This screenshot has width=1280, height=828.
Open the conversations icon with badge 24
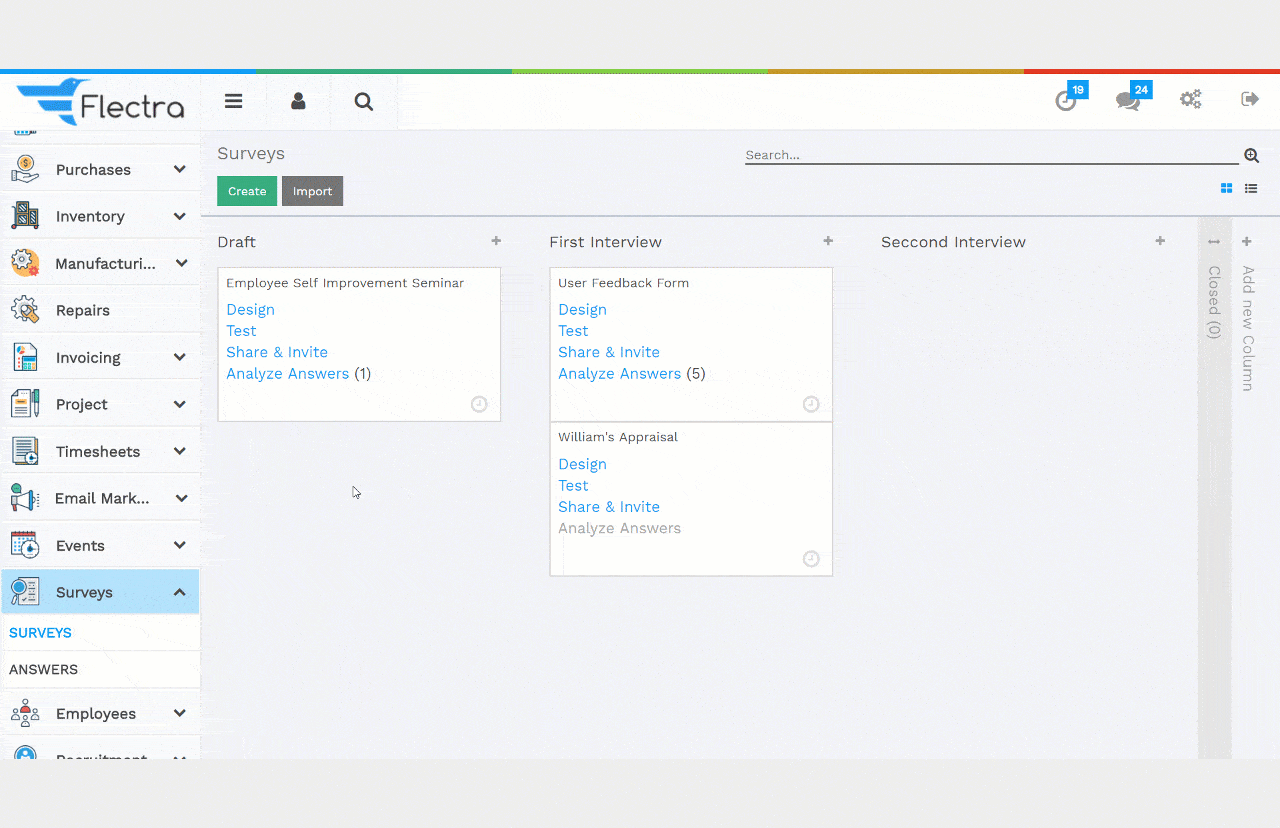coord(1128,101)
